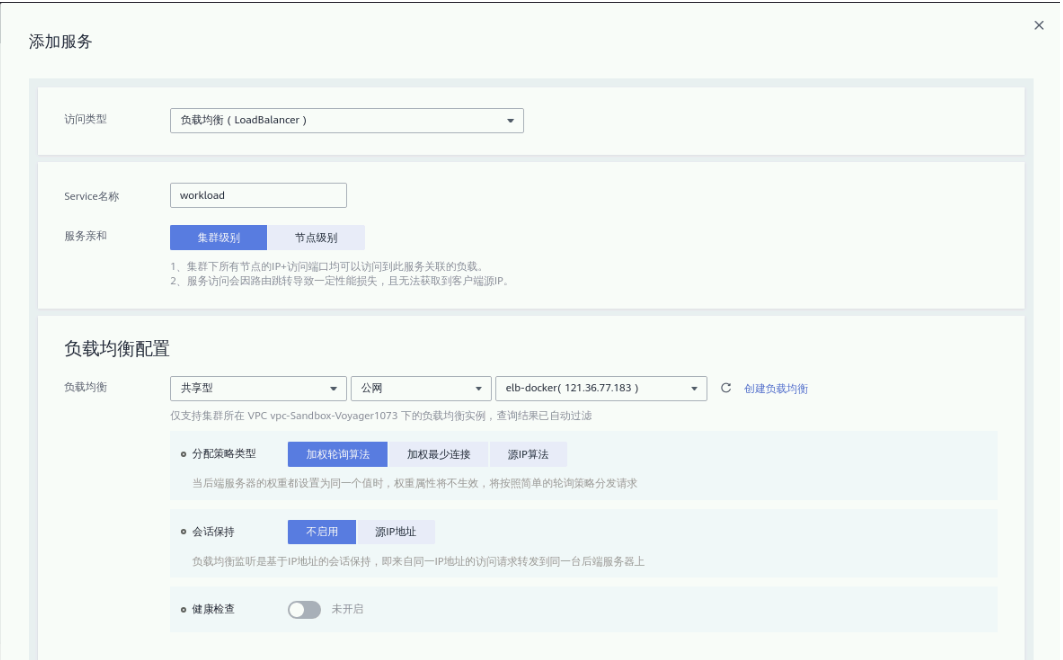The image size is (1063, 660).
Task: Select 不启用 for session persistence
Action: (322, 532)
